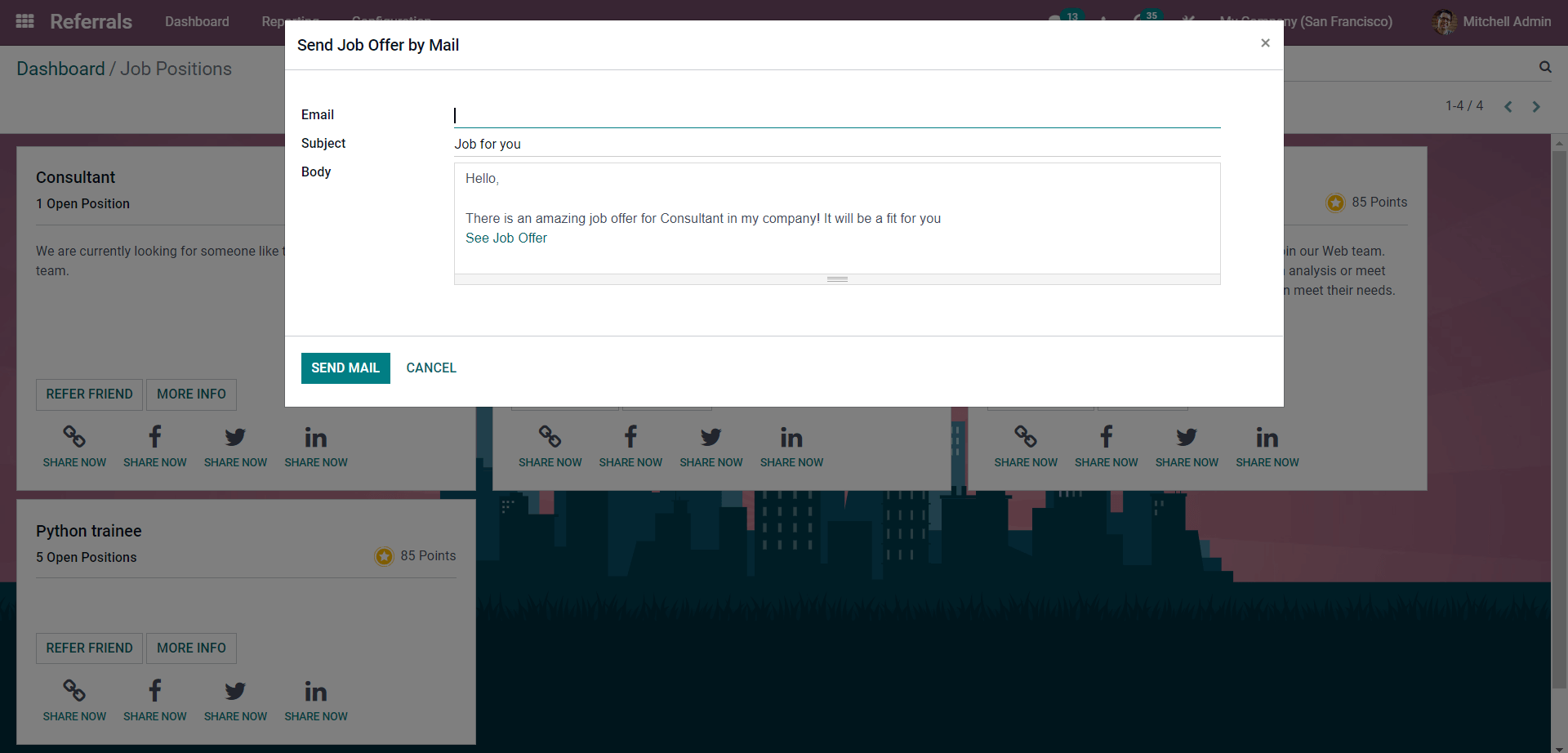Share Python trainee job on Twitter
The width and height of the screenshot is (1568, 753).
[235, 691]
